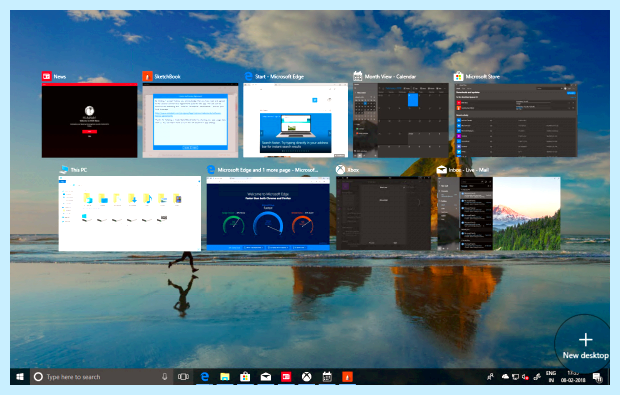The width and height of the screenshot is (620, 395).
Task: Open the People icon in system tray
Action: [x=490, y=377]
